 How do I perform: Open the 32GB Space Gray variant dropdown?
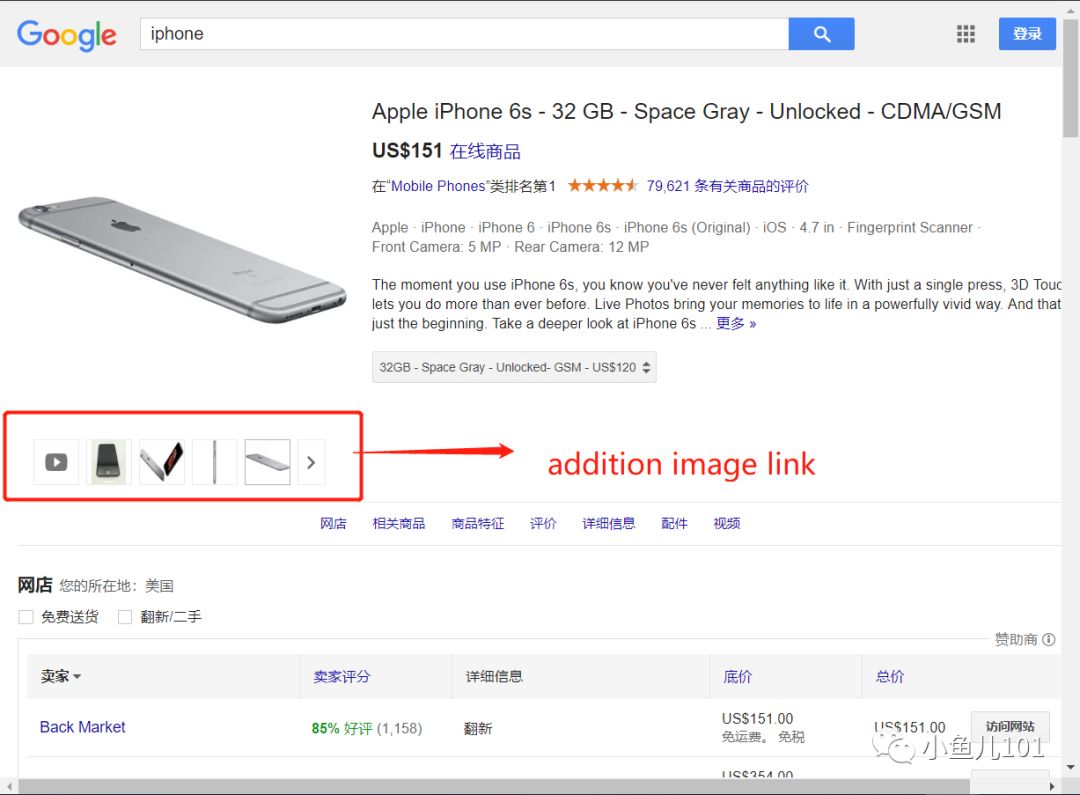[514, 367]
